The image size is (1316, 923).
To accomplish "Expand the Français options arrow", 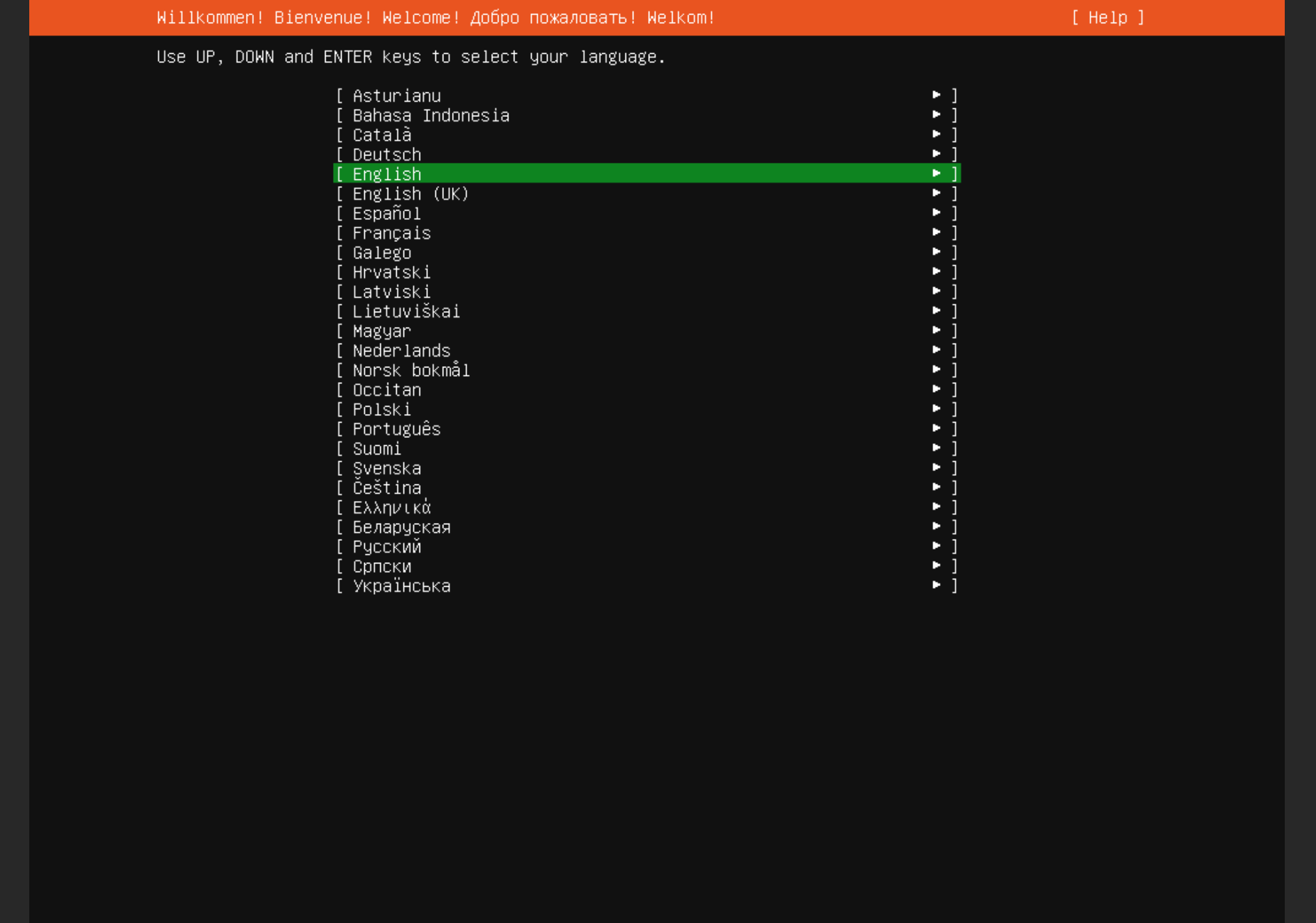I will [x=937, y=233].
